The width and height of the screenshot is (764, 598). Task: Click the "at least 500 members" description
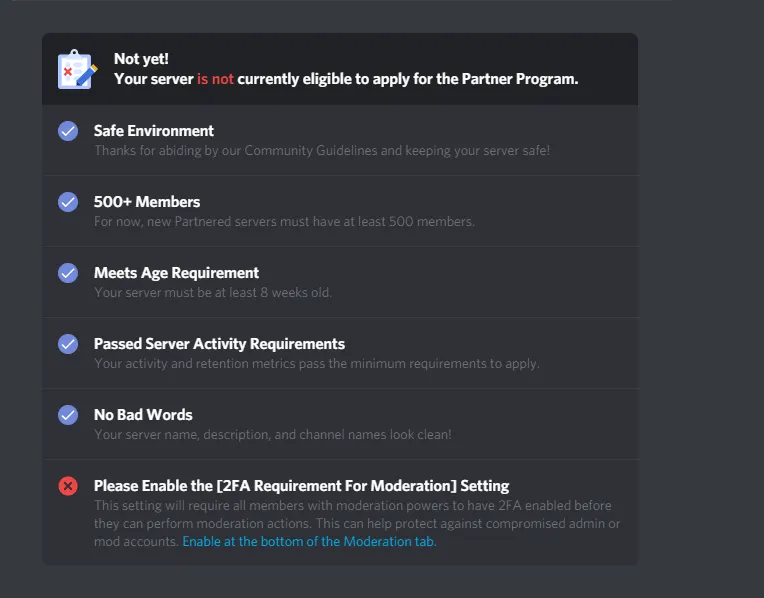pyautogui.click(x=284, y=222)
